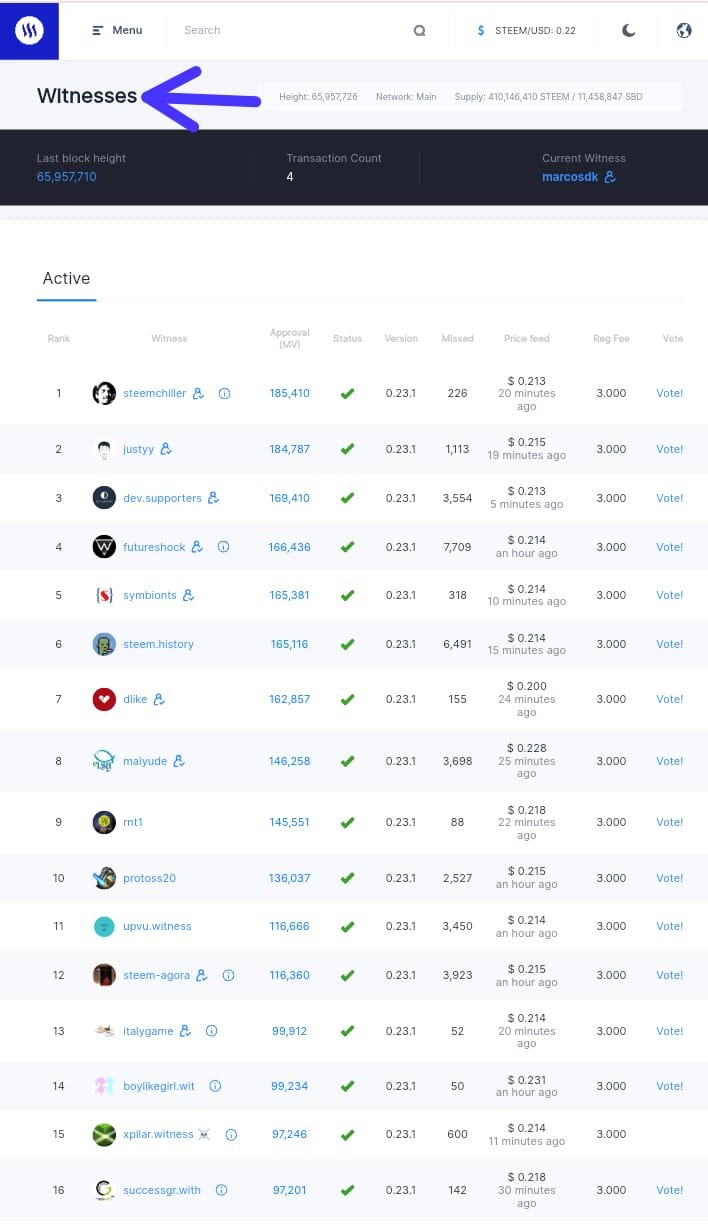The image size is (708, 1230).
Task: Show info icon for steem-agora
Action: (228, 975)
